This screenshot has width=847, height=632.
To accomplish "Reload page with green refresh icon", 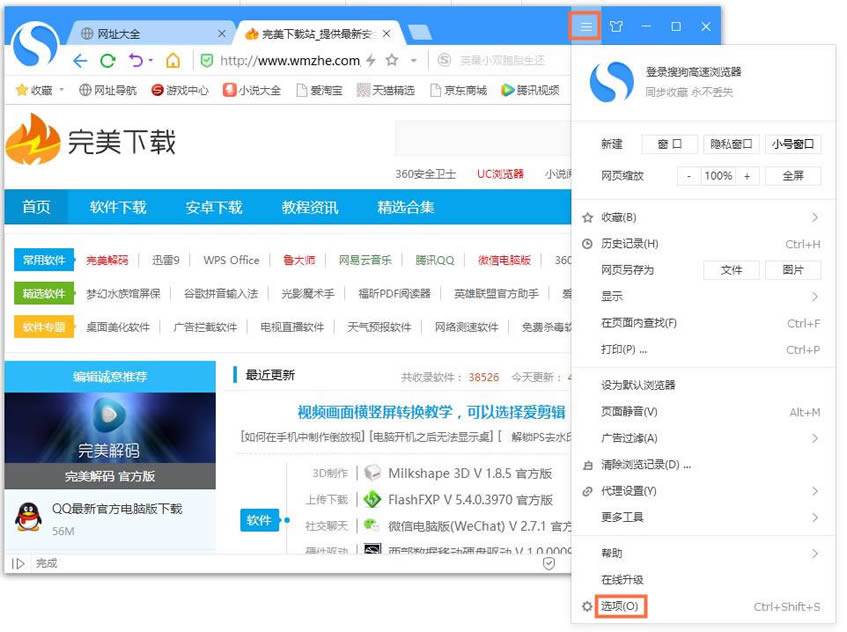I will click(x=108, y=60).
